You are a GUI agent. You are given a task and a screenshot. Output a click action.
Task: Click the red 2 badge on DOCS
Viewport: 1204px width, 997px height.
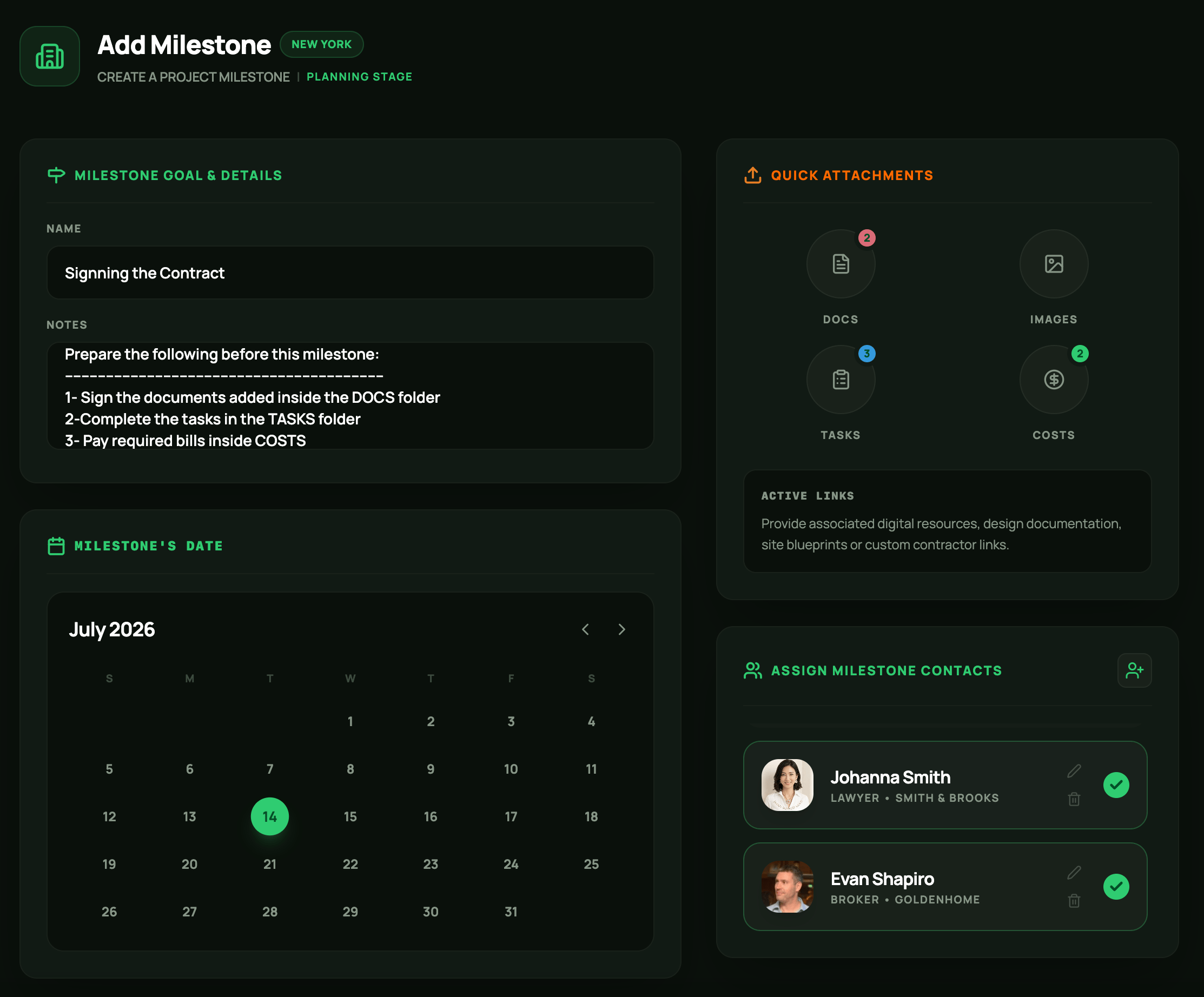coord(867,238)
